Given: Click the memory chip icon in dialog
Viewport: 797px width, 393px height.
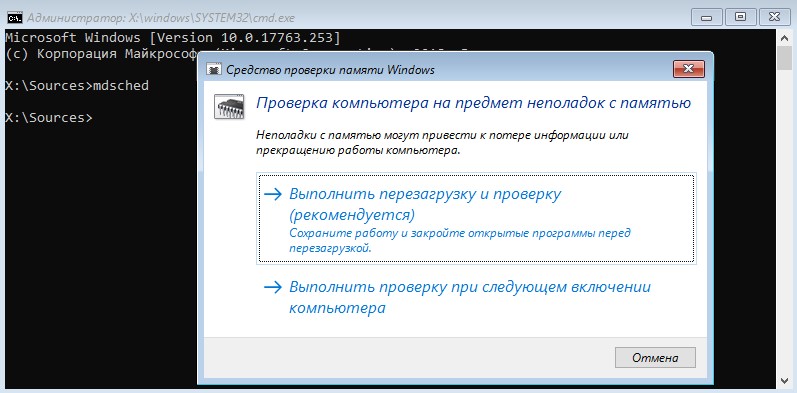Looking at the screenshot, I should 229,106.
